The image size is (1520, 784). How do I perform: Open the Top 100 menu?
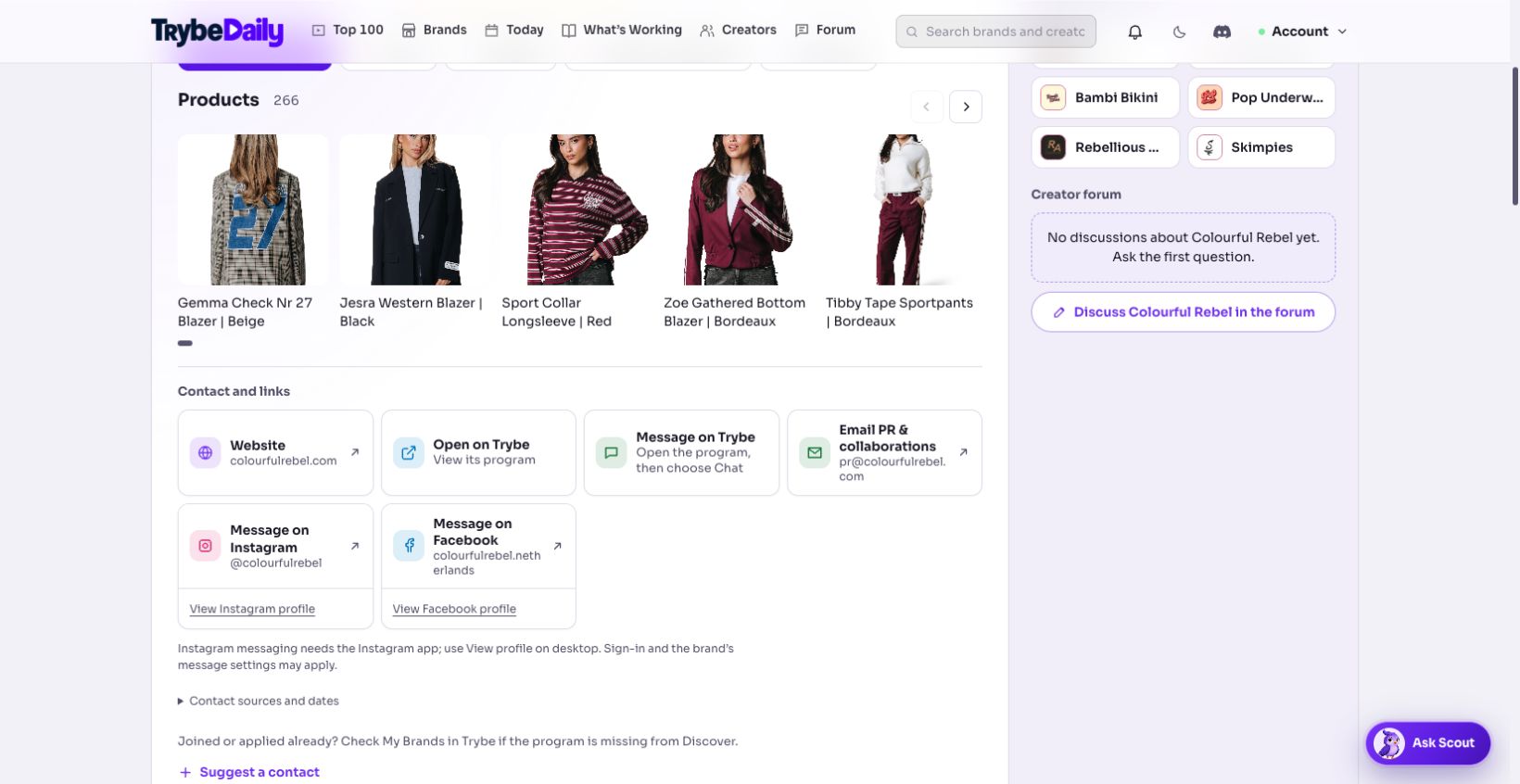[348, 30]
